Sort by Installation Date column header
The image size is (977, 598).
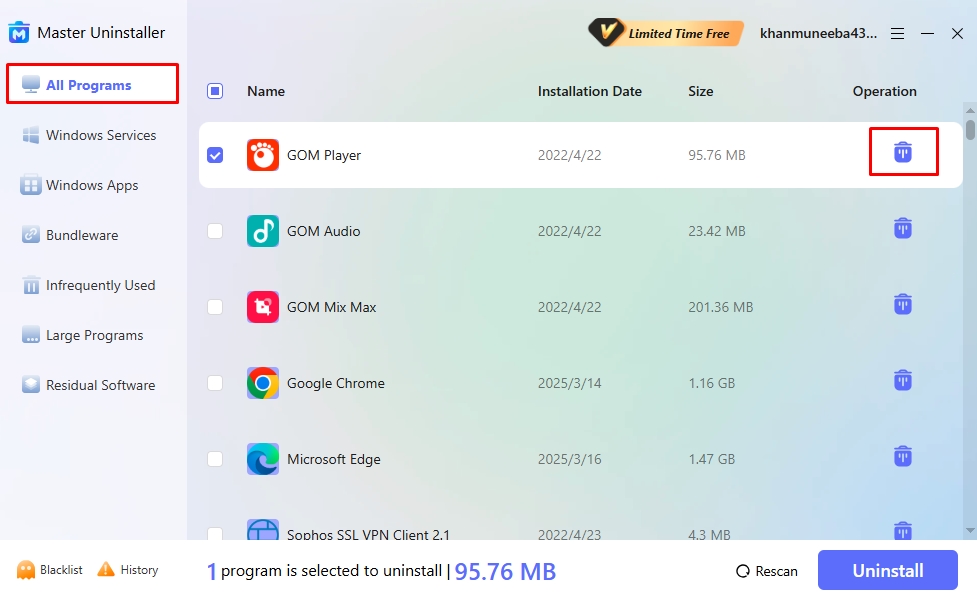pyautogui.click(x=589, y=91)
